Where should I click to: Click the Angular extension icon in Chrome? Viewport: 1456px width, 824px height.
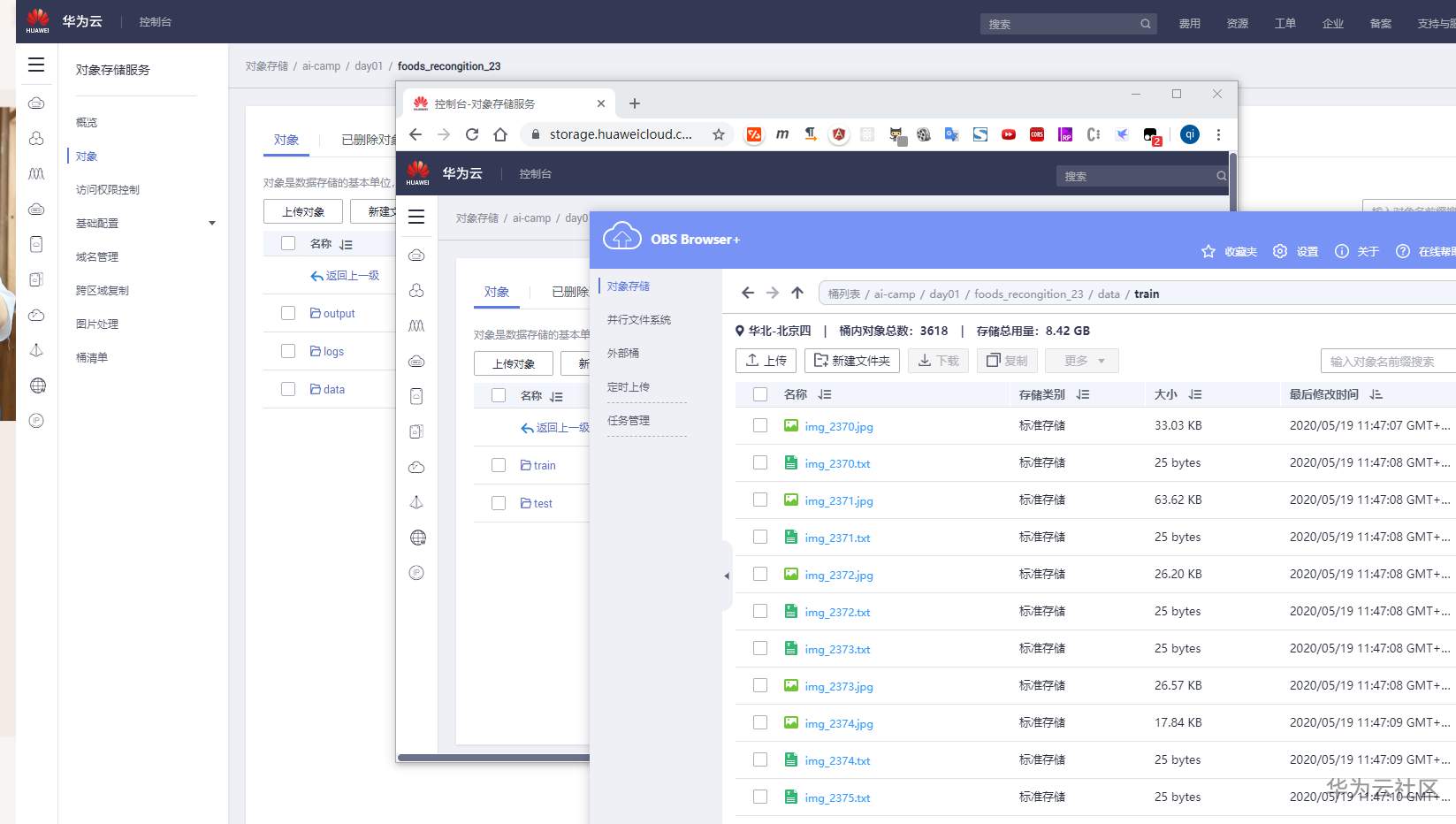(839, 134)
